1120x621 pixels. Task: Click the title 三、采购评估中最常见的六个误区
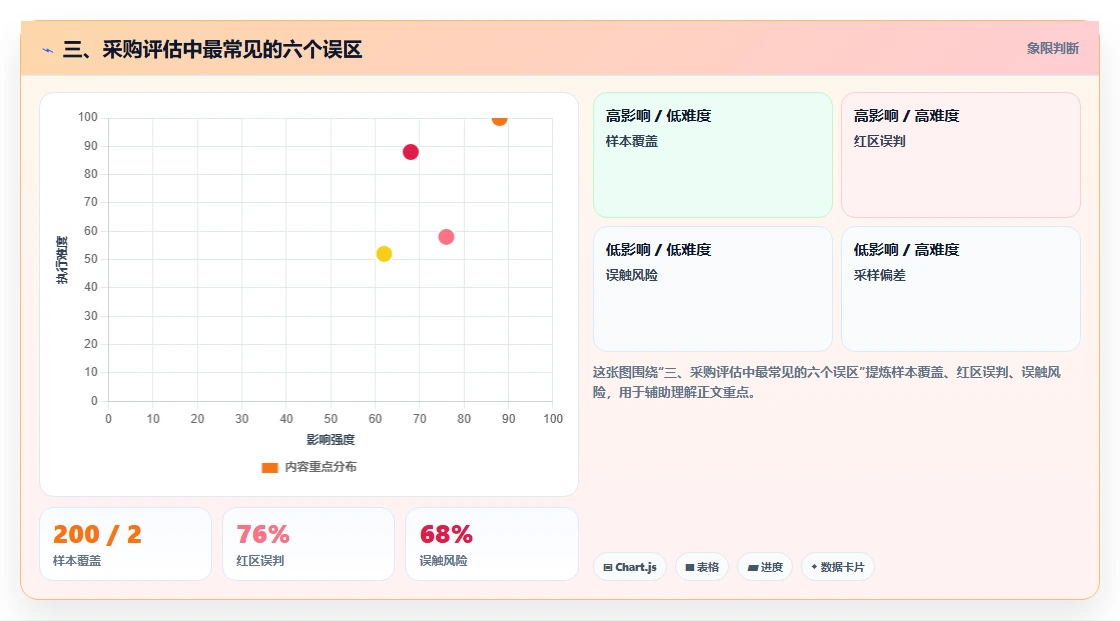click(x=213, y=49)
